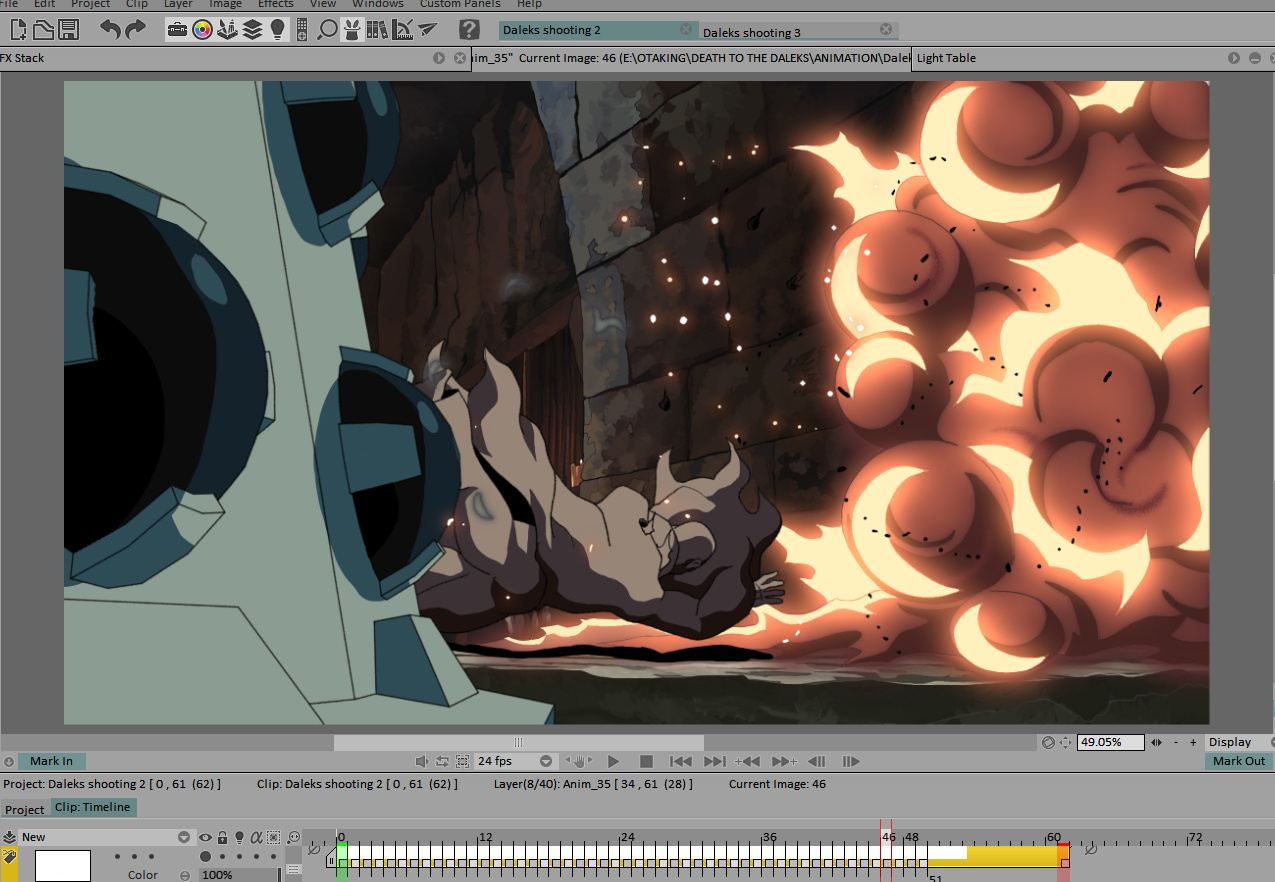This screenshot has width=1275, height=882.
Task: Open the remote control panel icon
Action: [x=301, y=30]
